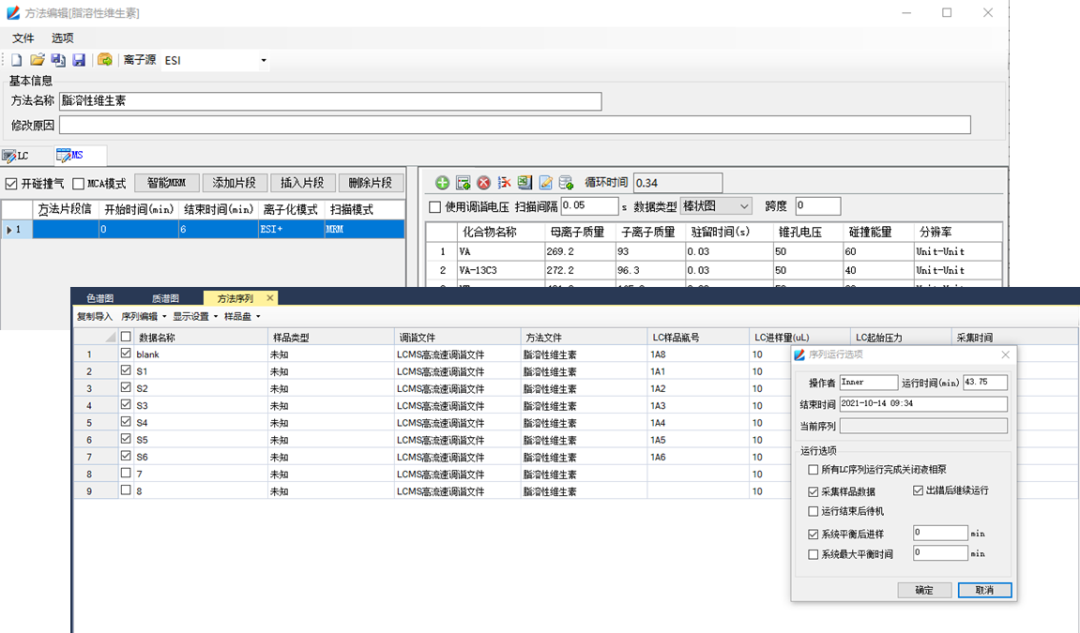The height and width of the screenshot is (633, 1080).
Task: Click the 删除片段 button
Action: click(x=371, y=183)
